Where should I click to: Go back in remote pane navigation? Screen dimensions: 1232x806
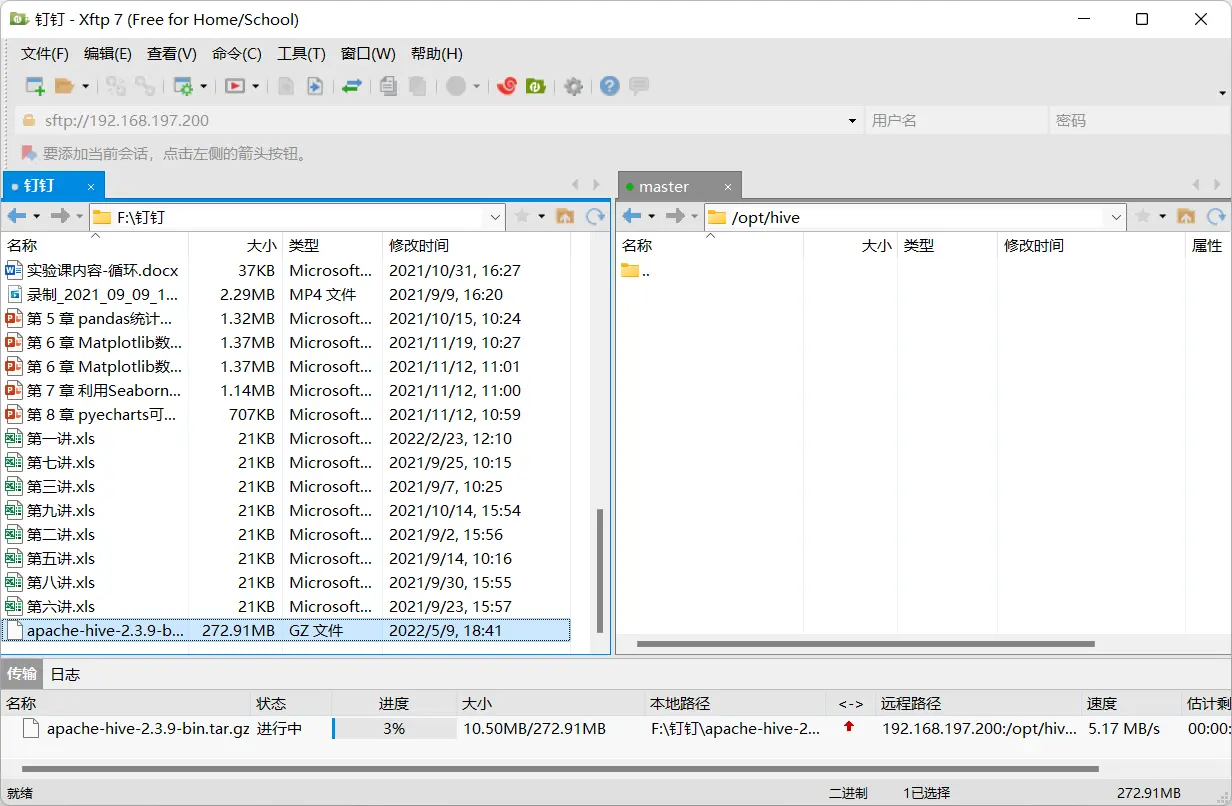click(x=632, y=216)
